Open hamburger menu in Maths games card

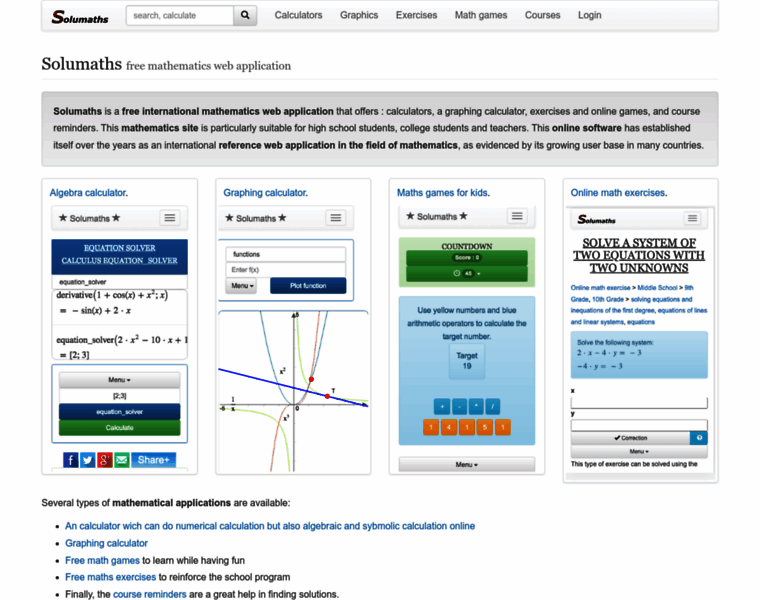517,216
